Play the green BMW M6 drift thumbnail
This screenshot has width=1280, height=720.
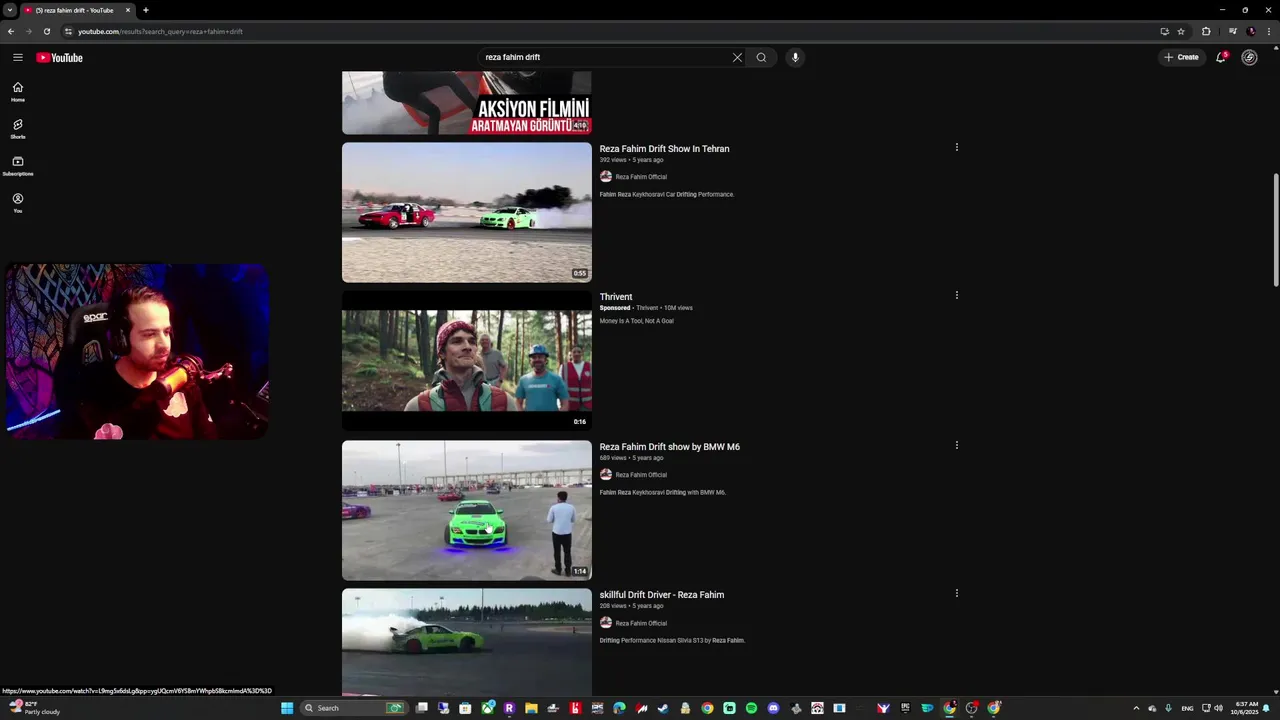tap(467, 510)
